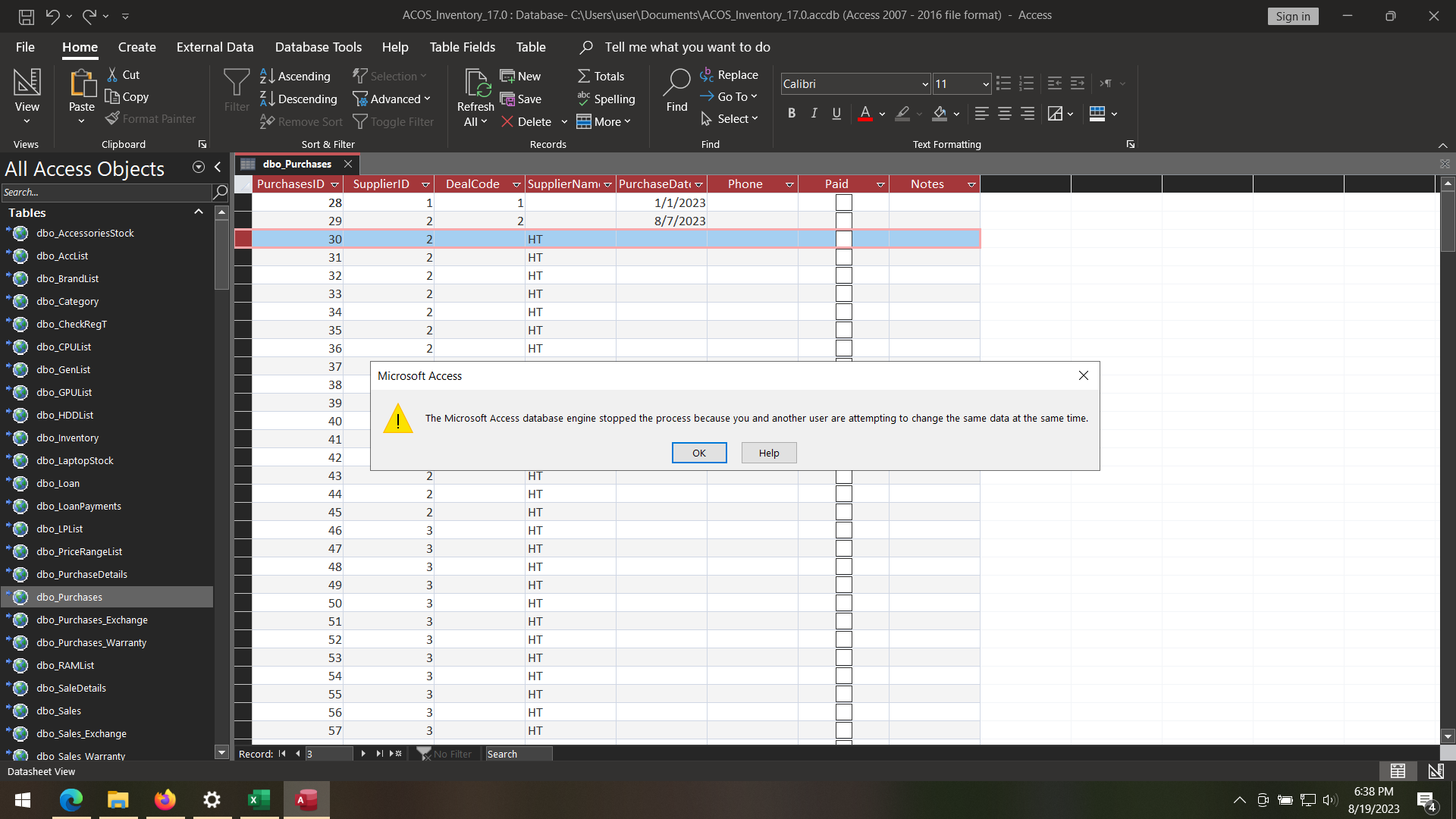1456x819 pixels.
Task: Toggle the Datasheet View button in status bar
Action: coord(1398,770)
